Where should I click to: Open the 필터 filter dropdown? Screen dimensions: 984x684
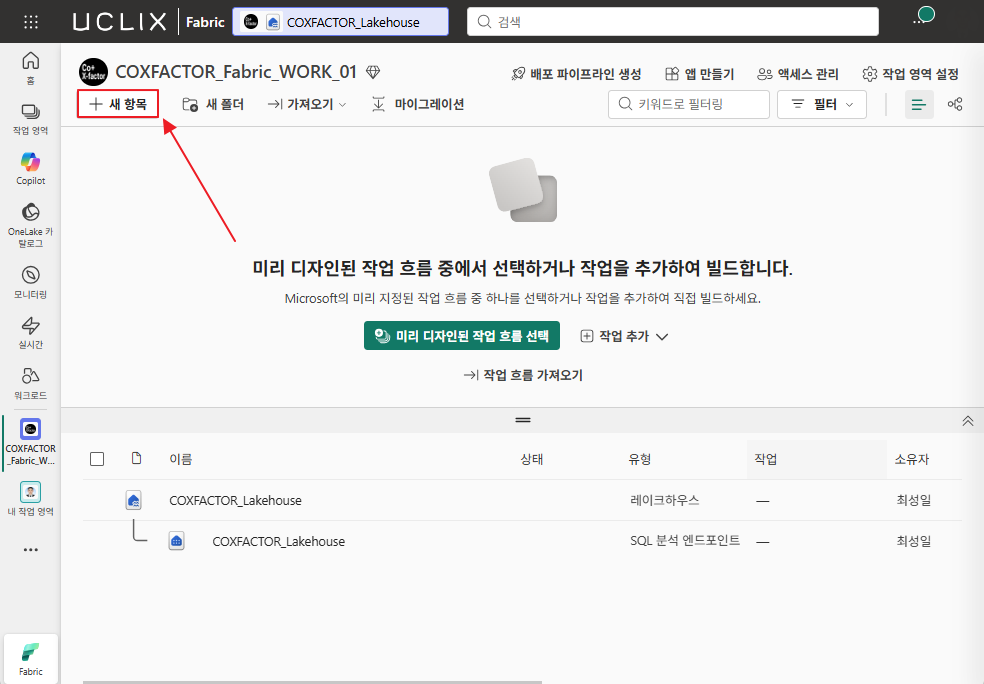[x=821, y=104]
